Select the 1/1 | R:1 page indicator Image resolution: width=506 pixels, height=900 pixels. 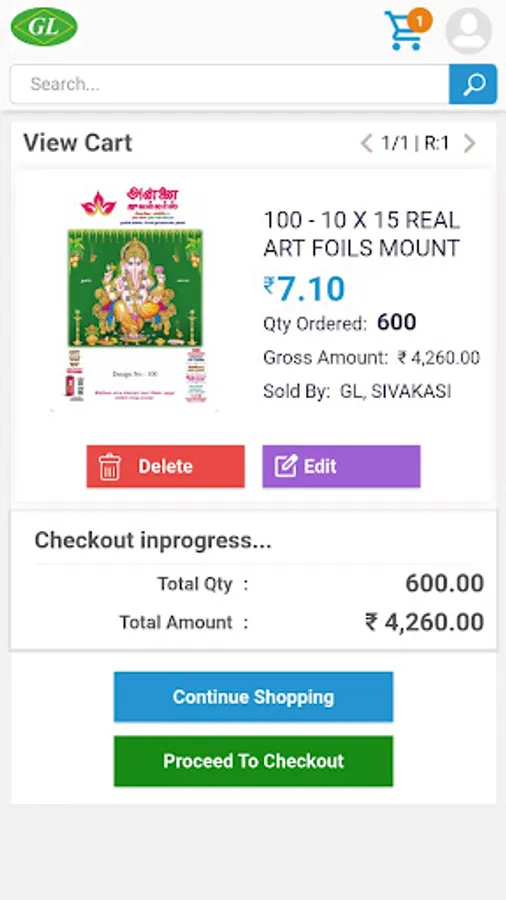point(415,143)
